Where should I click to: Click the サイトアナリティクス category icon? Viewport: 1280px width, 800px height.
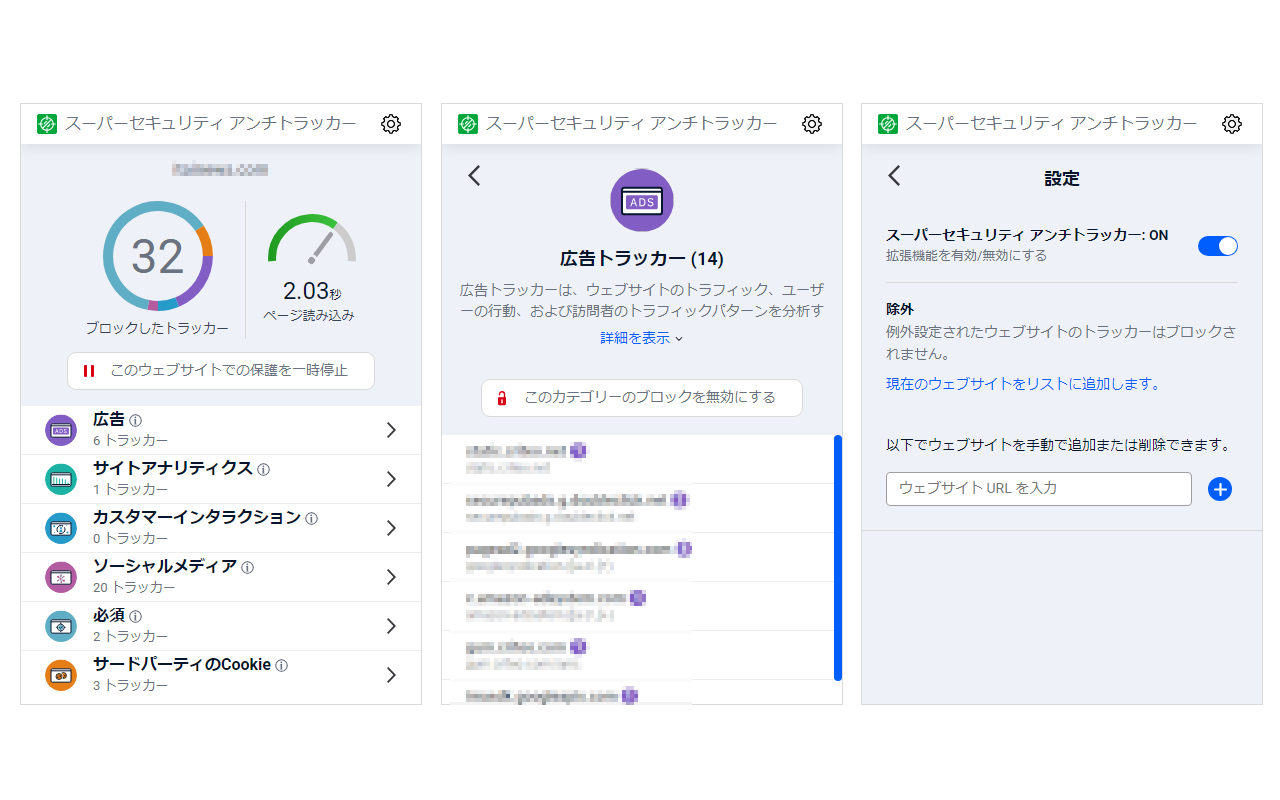click(61, 479)
